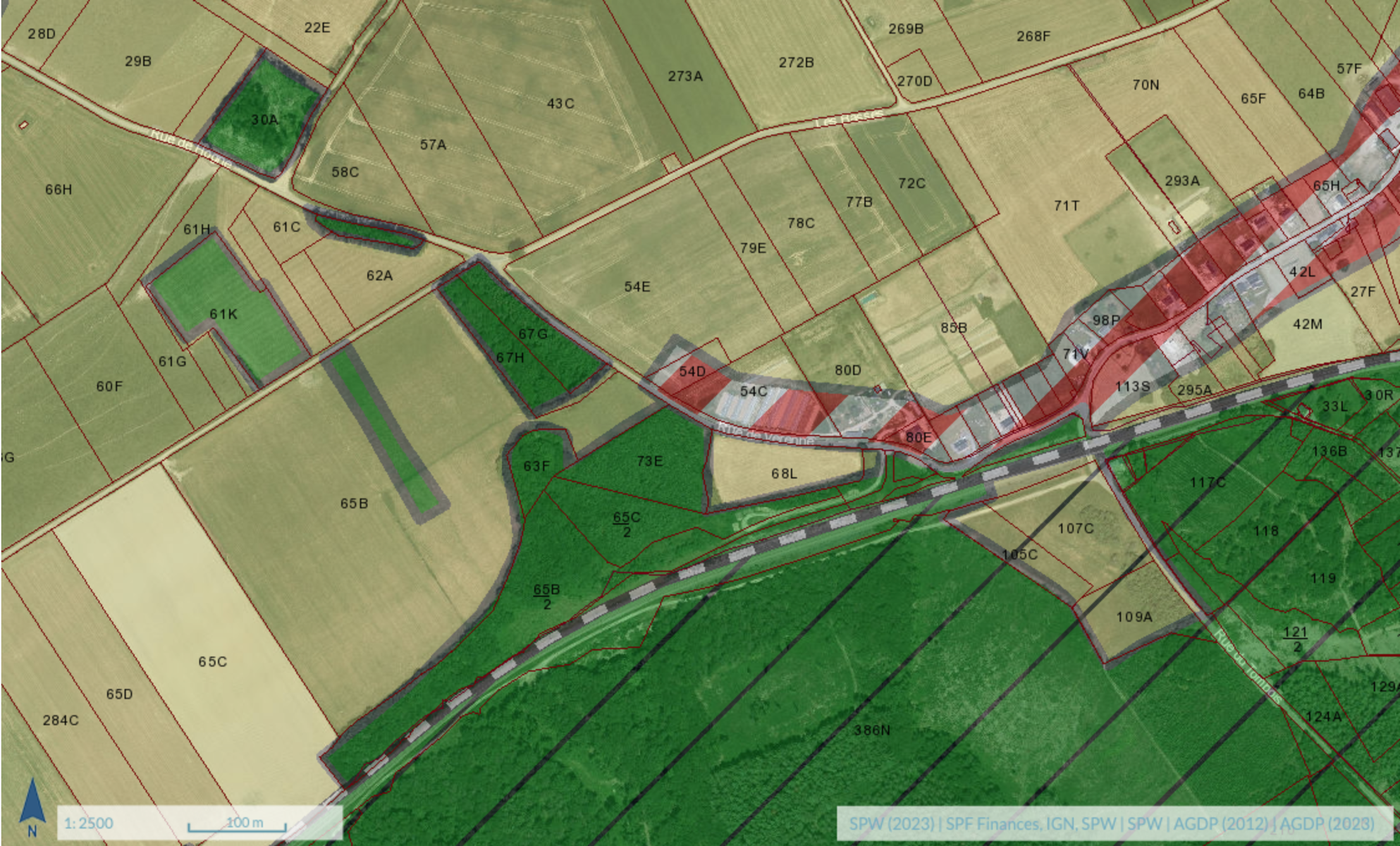
Task: Click the SPW (2023) attribution link
Action: point(890,823)
